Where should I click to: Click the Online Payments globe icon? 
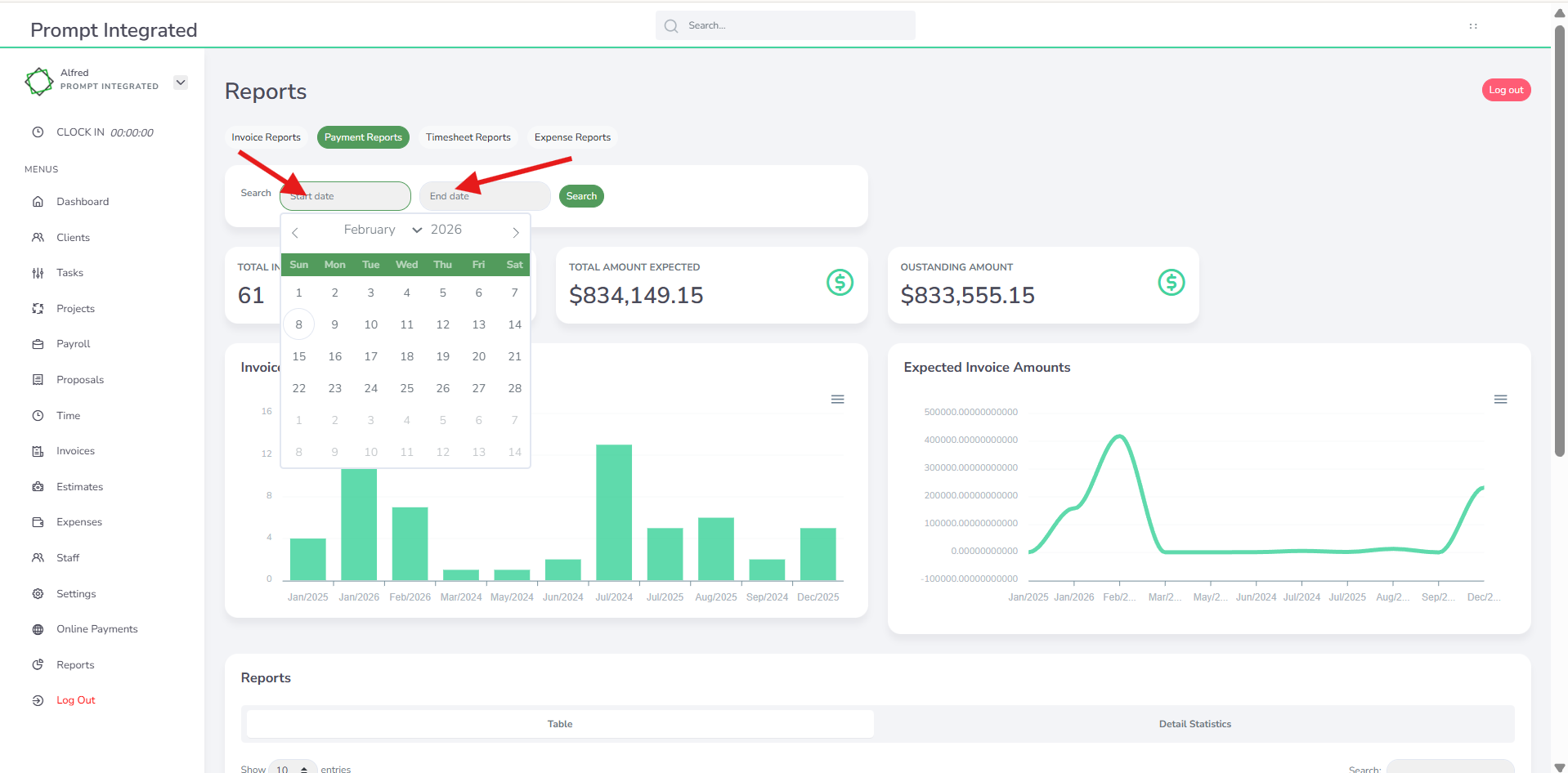click(x=38, y=629)
